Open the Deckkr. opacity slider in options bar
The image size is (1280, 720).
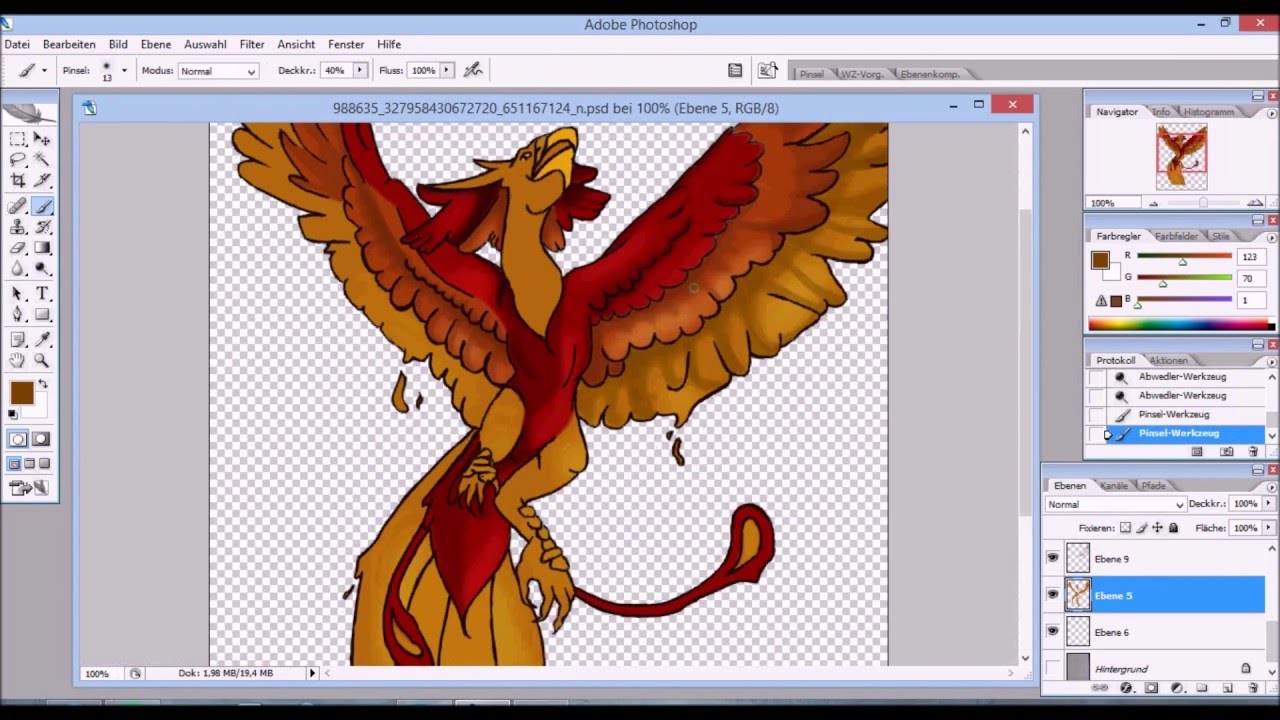[359, 70]
